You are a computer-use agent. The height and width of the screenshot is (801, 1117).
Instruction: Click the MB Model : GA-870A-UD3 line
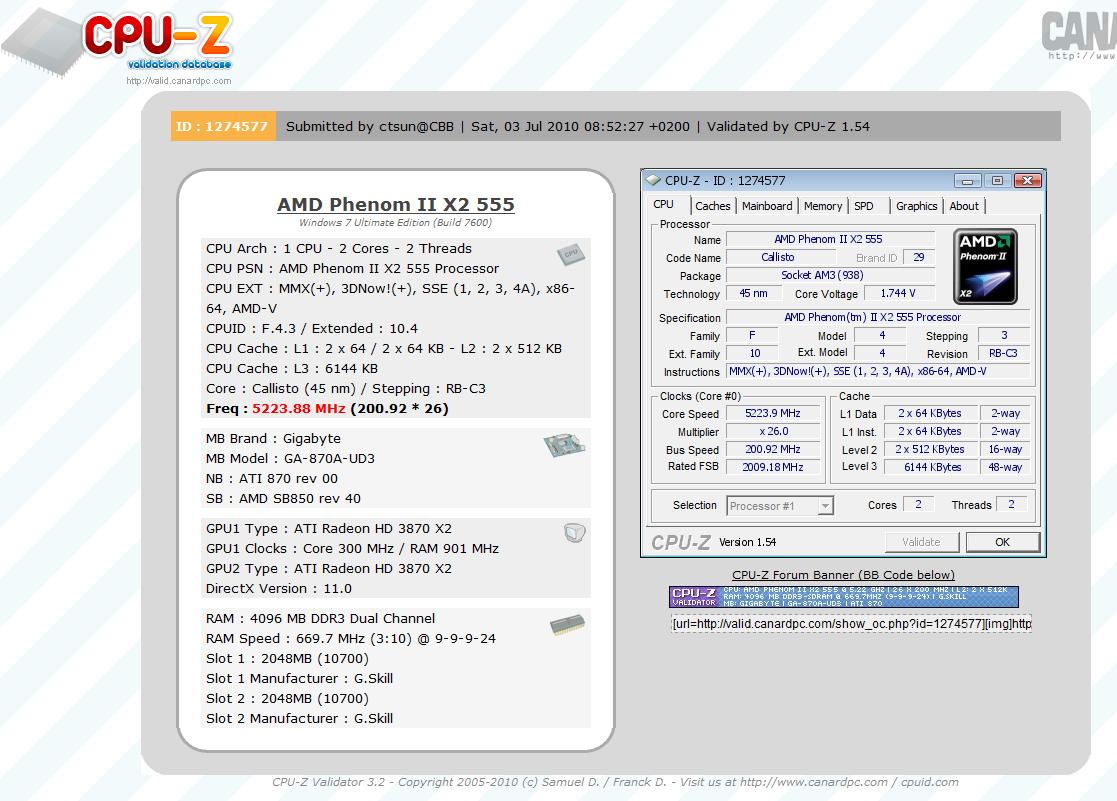(x=291, y=459)
